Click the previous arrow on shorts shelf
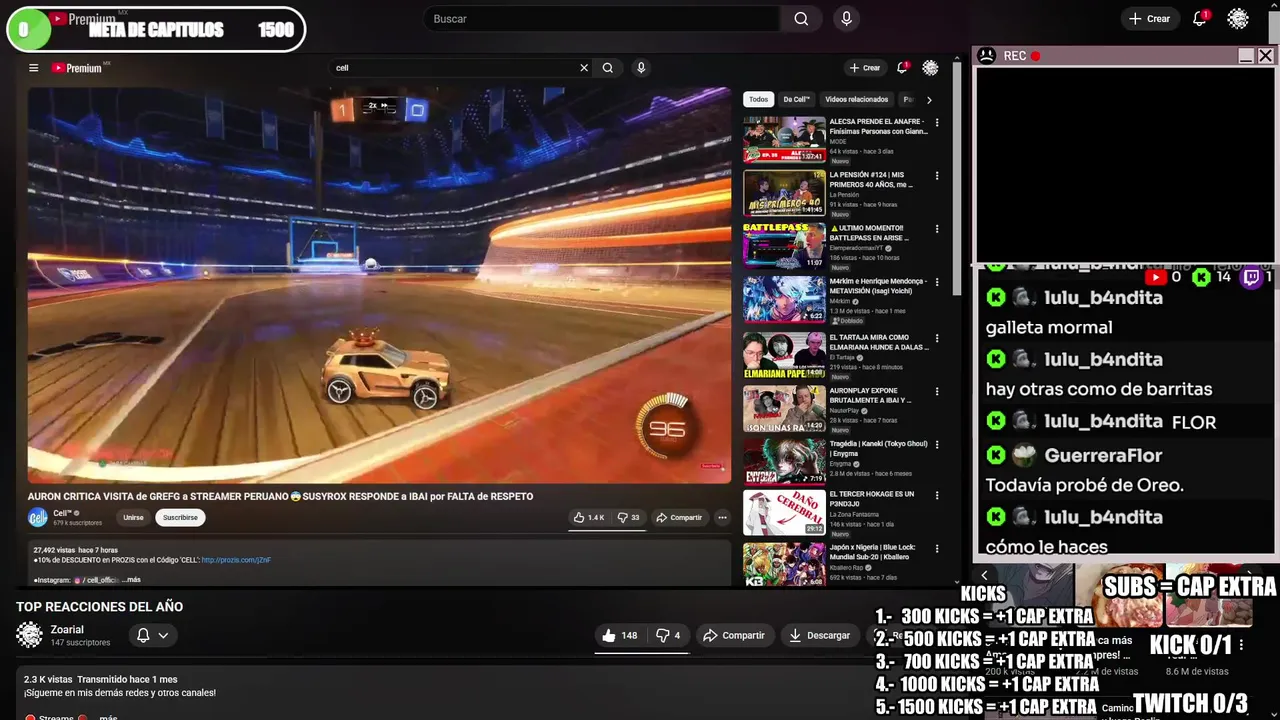1280x720 pixels. [x=984, y=575]
